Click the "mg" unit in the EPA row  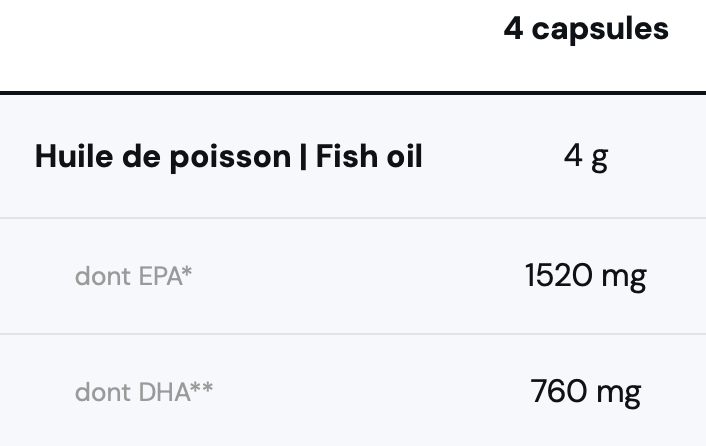click(624, 277)
